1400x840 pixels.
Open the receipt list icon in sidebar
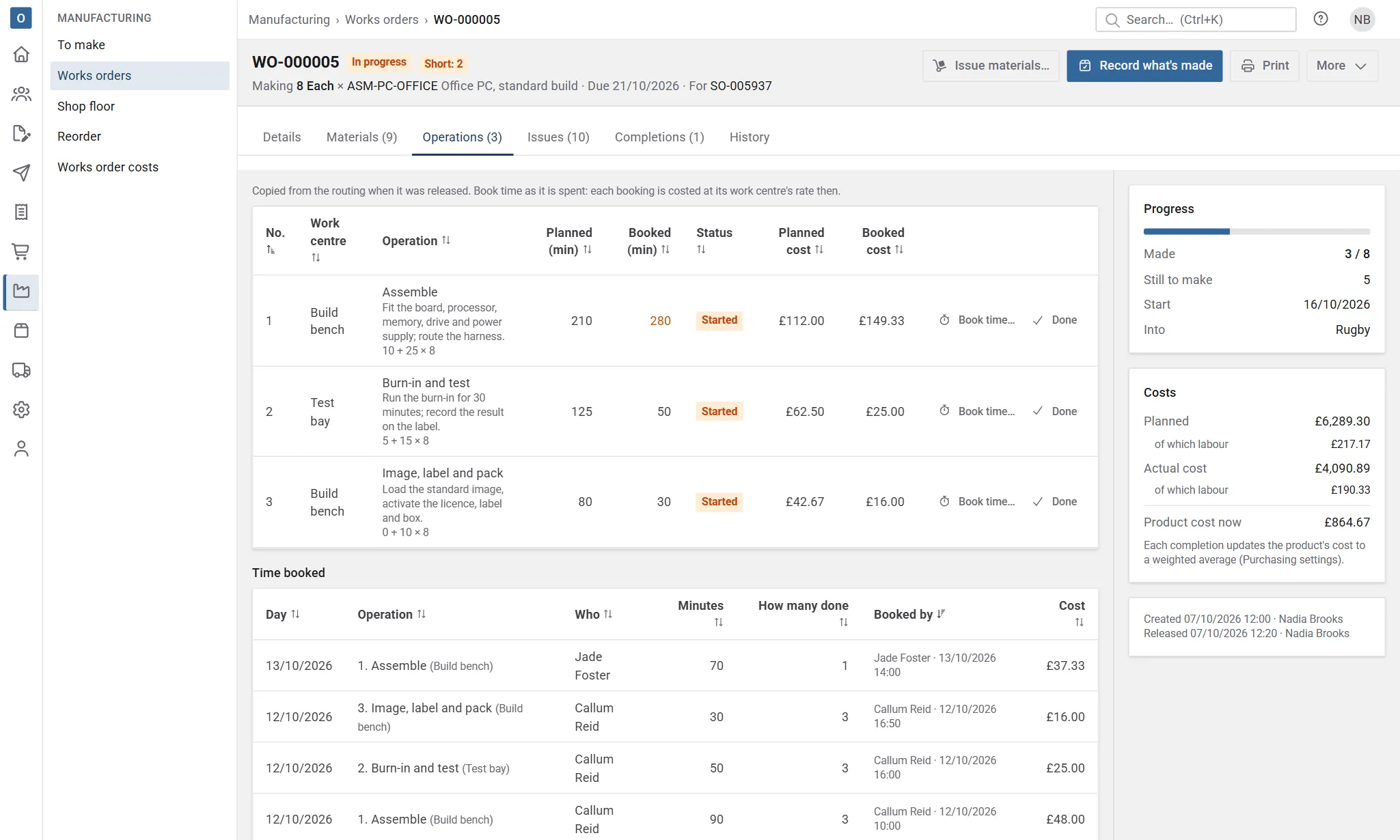coord(21,212)
